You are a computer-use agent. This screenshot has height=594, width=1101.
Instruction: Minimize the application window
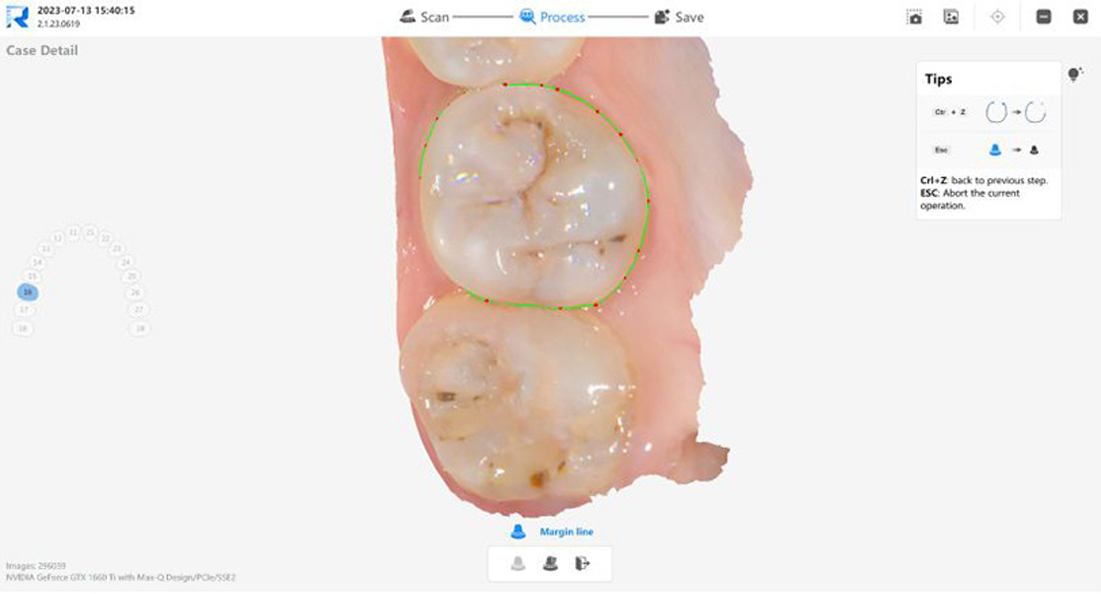(1043, 17)
